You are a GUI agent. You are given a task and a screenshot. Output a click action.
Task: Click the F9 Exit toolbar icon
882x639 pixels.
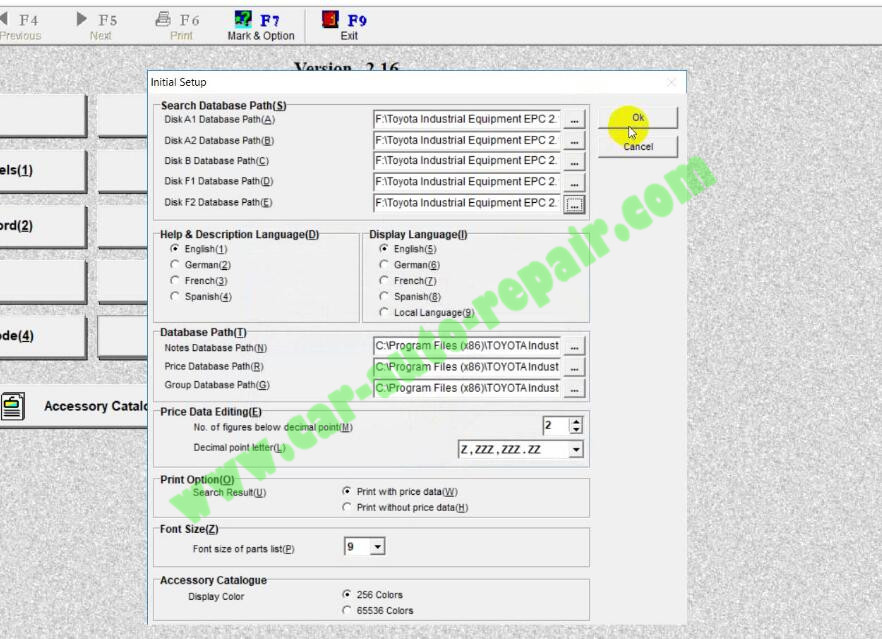click(x=330, y=19)
